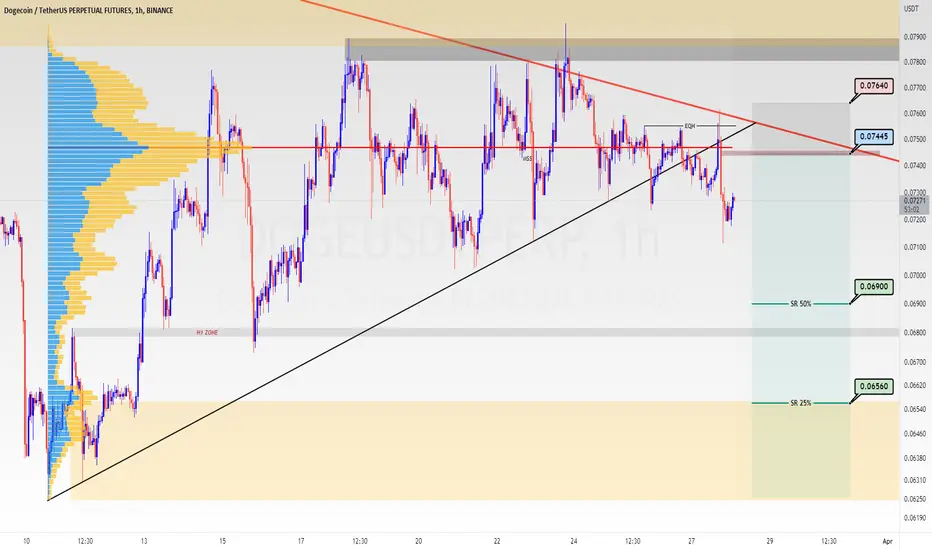
Task: Click the 0.07100 price axis tick
Action: (x=914, y=247)
